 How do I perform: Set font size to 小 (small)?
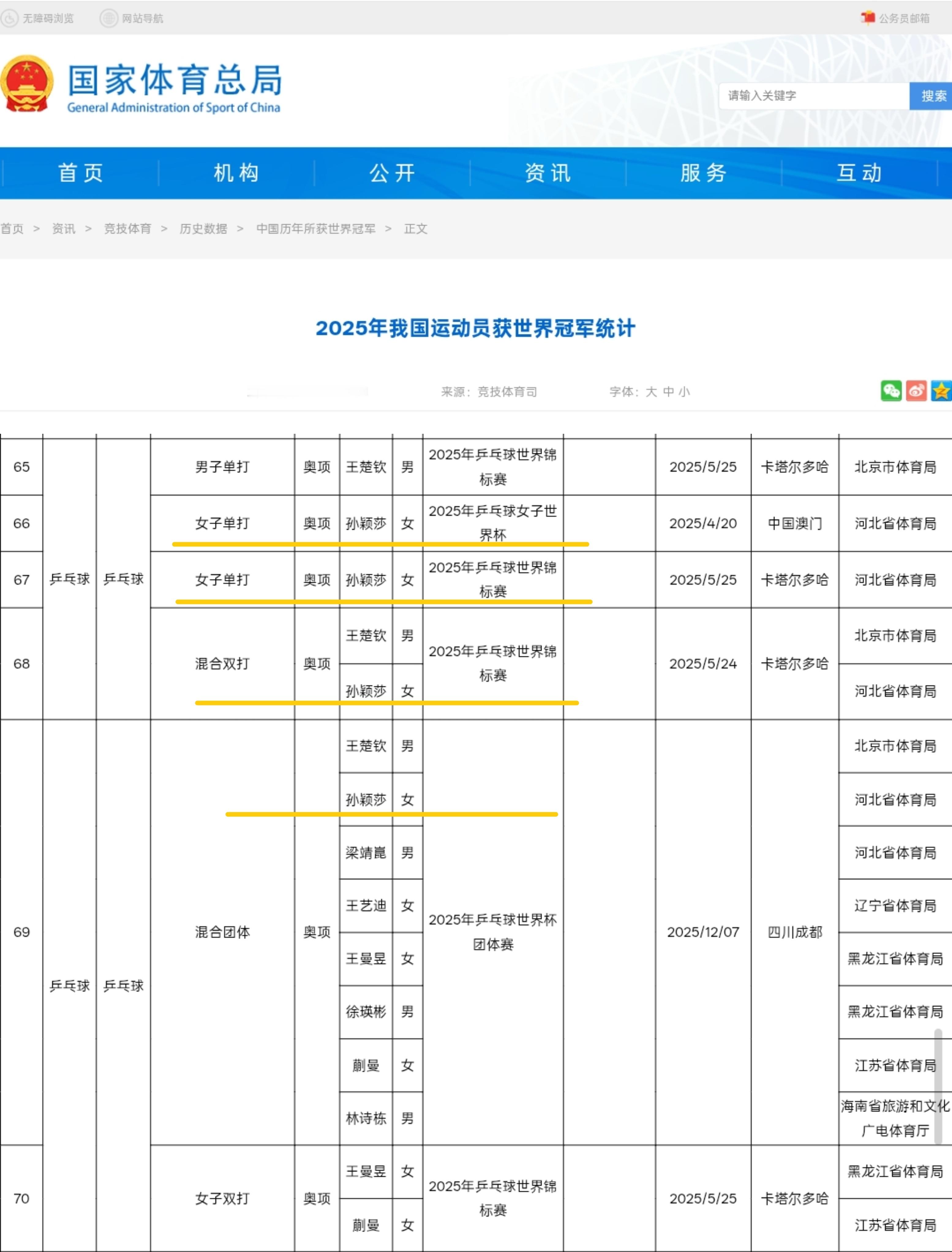point(684,391)
